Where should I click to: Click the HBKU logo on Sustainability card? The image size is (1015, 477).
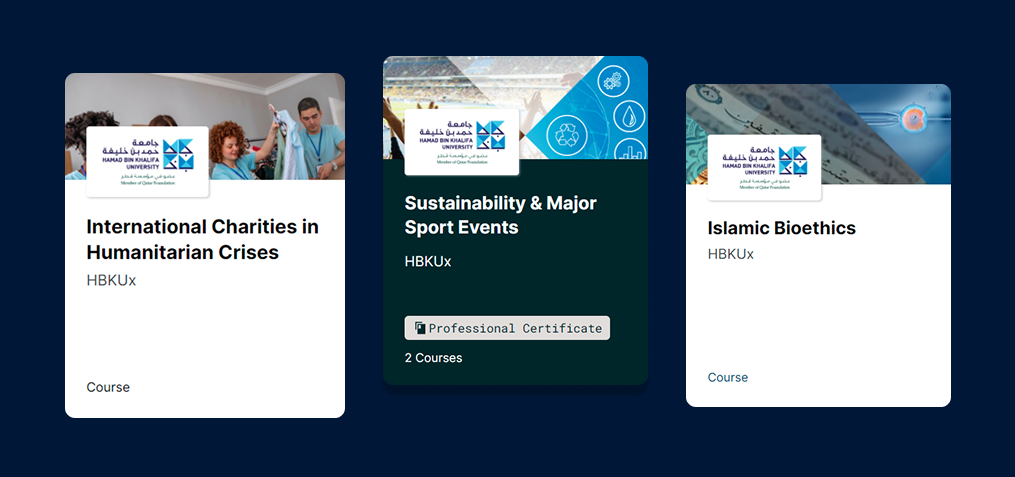pos(462,142)
